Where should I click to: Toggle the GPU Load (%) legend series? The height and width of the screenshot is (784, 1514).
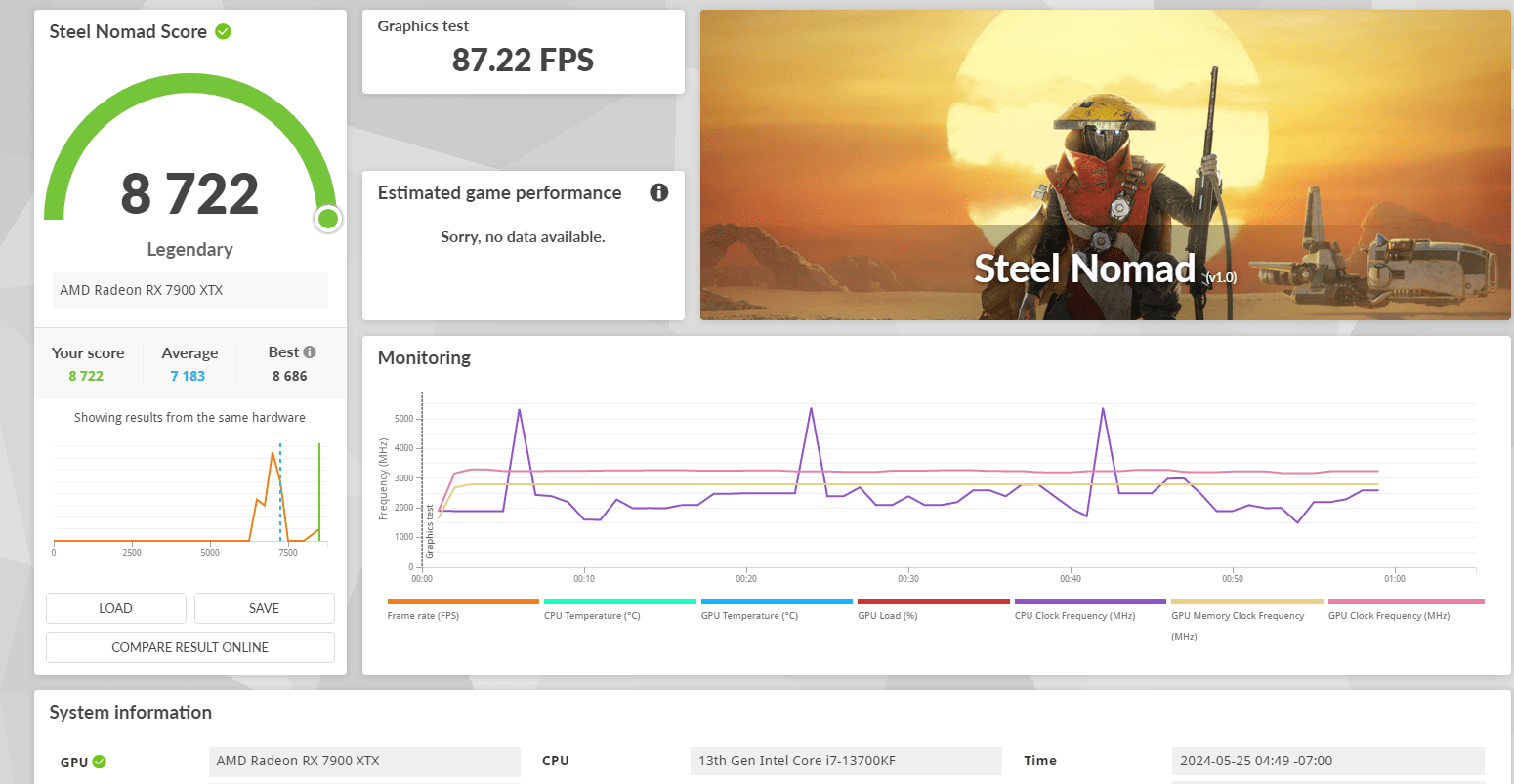click(x=888, y=616)
